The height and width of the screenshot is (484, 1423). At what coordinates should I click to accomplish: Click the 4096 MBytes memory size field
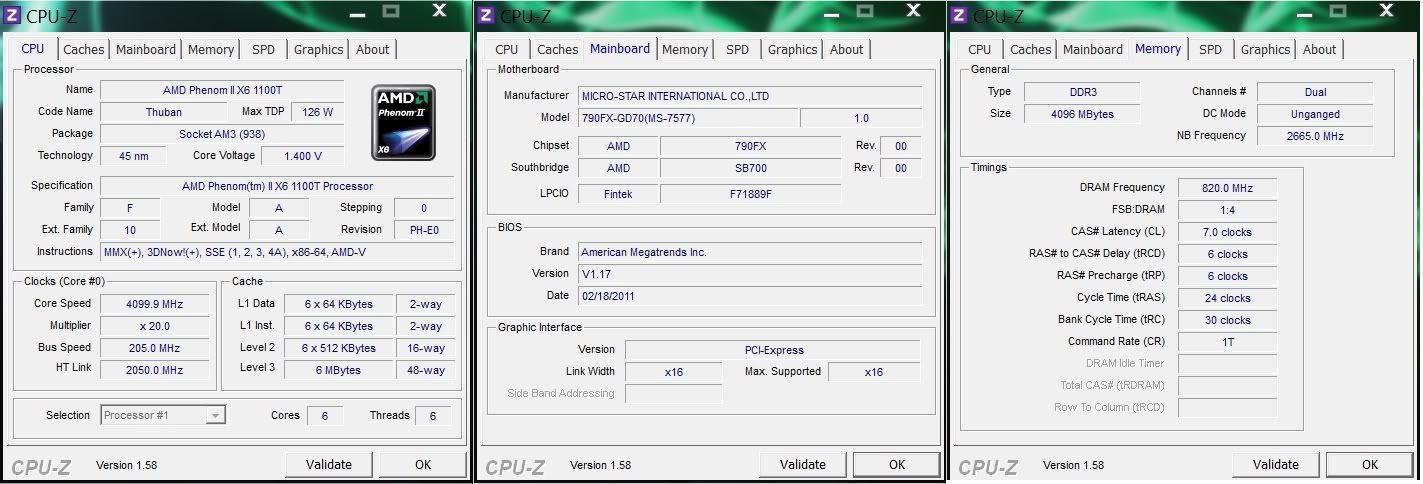pos(1082,114)
